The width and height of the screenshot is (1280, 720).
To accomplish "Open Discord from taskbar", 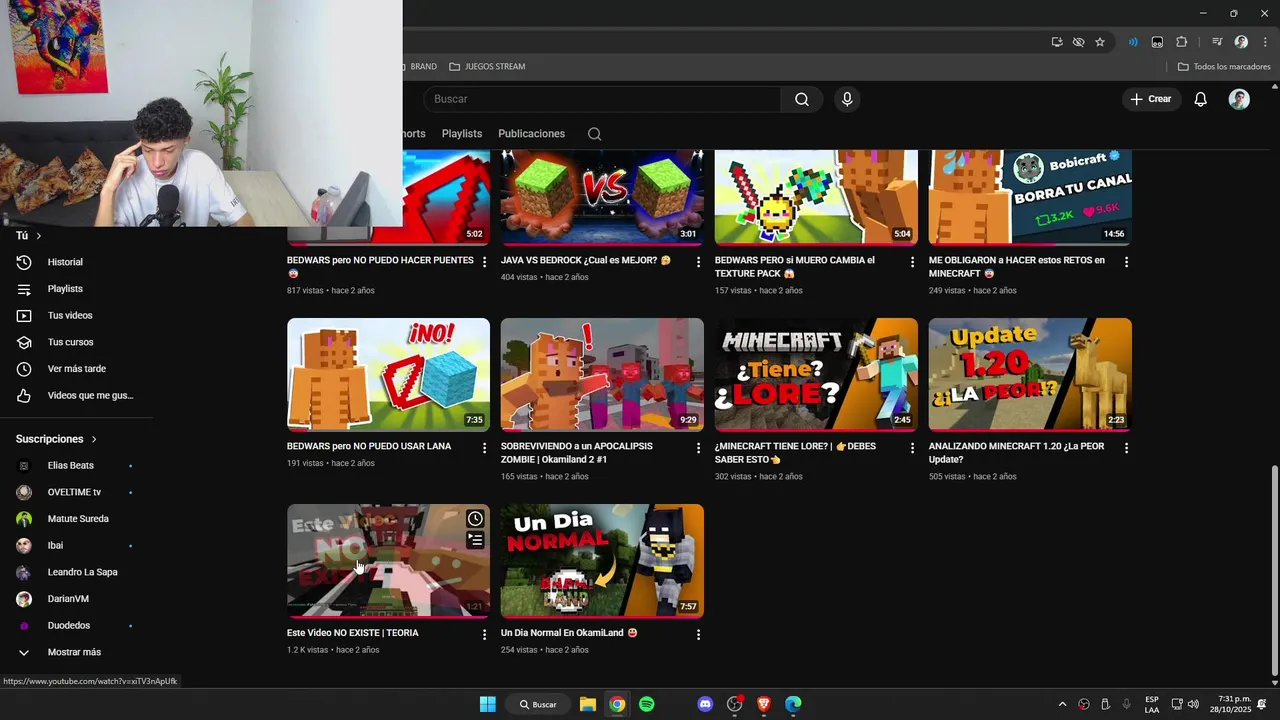I will pyautogui.click(x=705, y=704).
